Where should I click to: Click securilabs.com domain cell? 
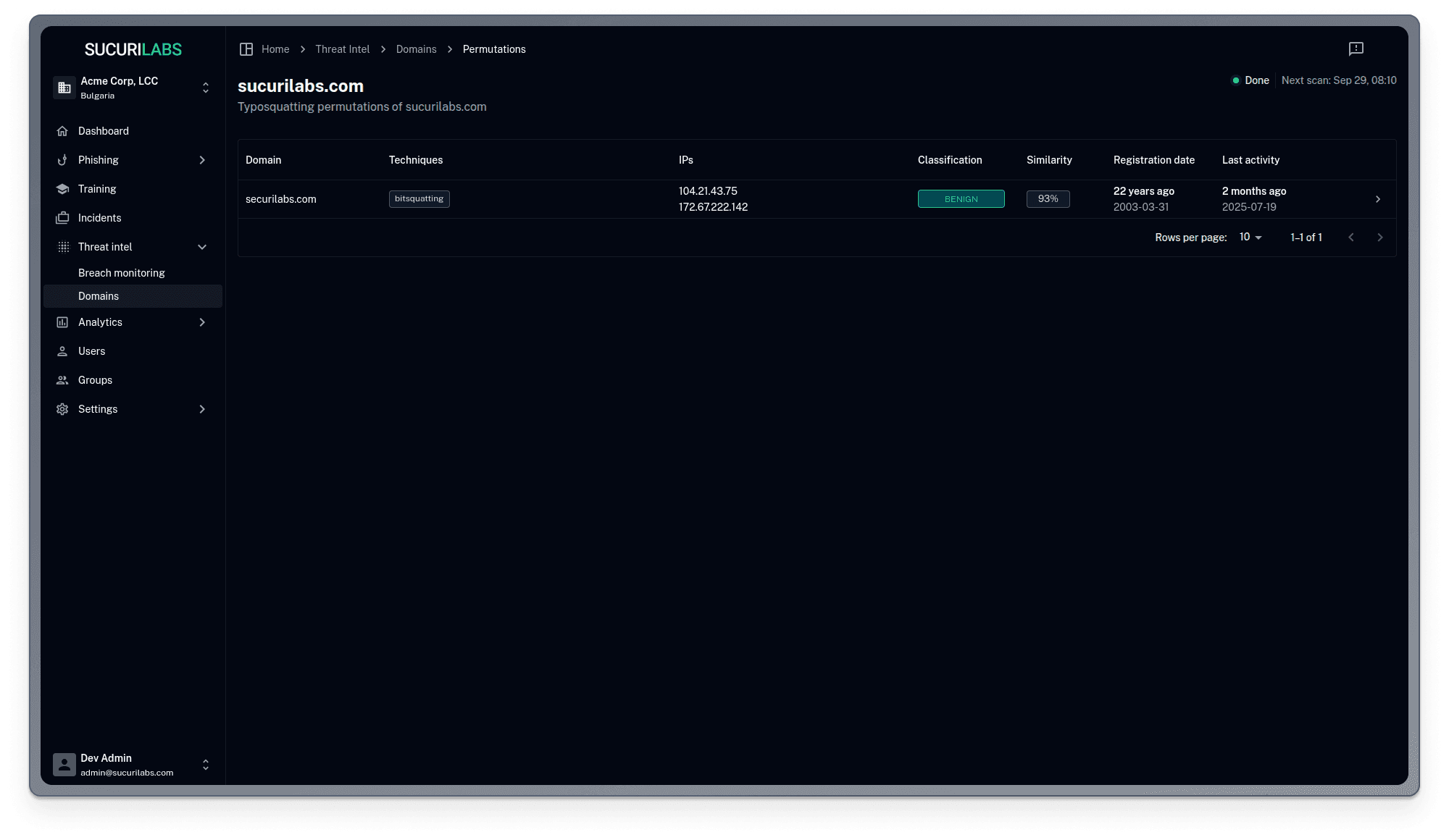tap(281, 199)
